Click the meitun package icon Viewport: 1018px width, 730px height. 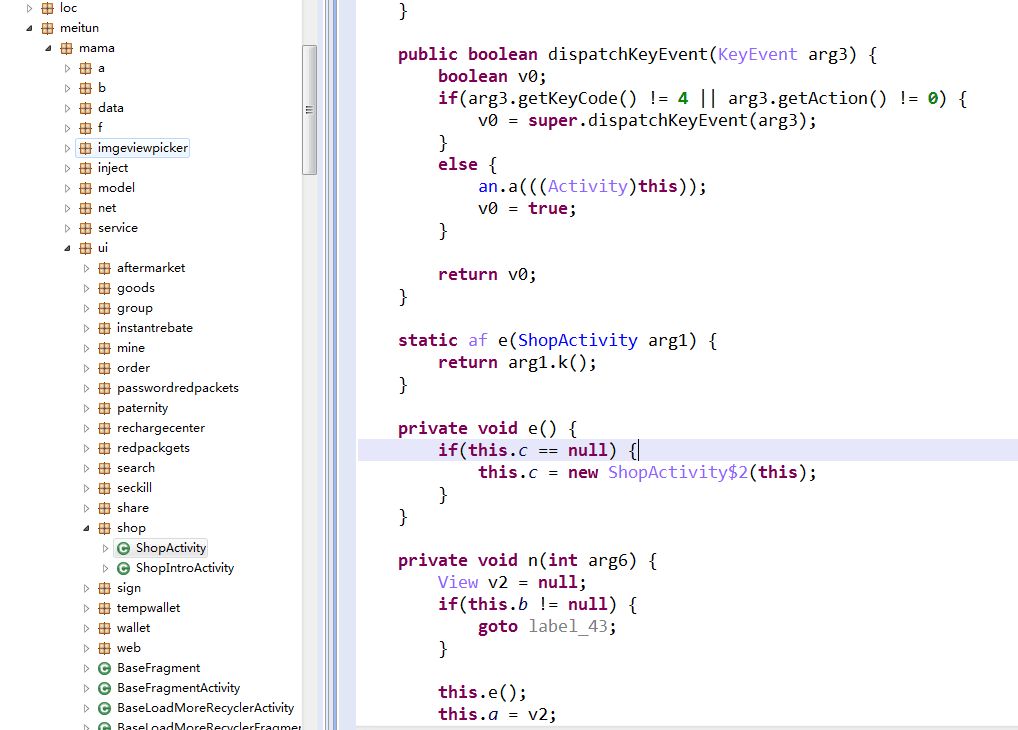click(x=47, y=28)
